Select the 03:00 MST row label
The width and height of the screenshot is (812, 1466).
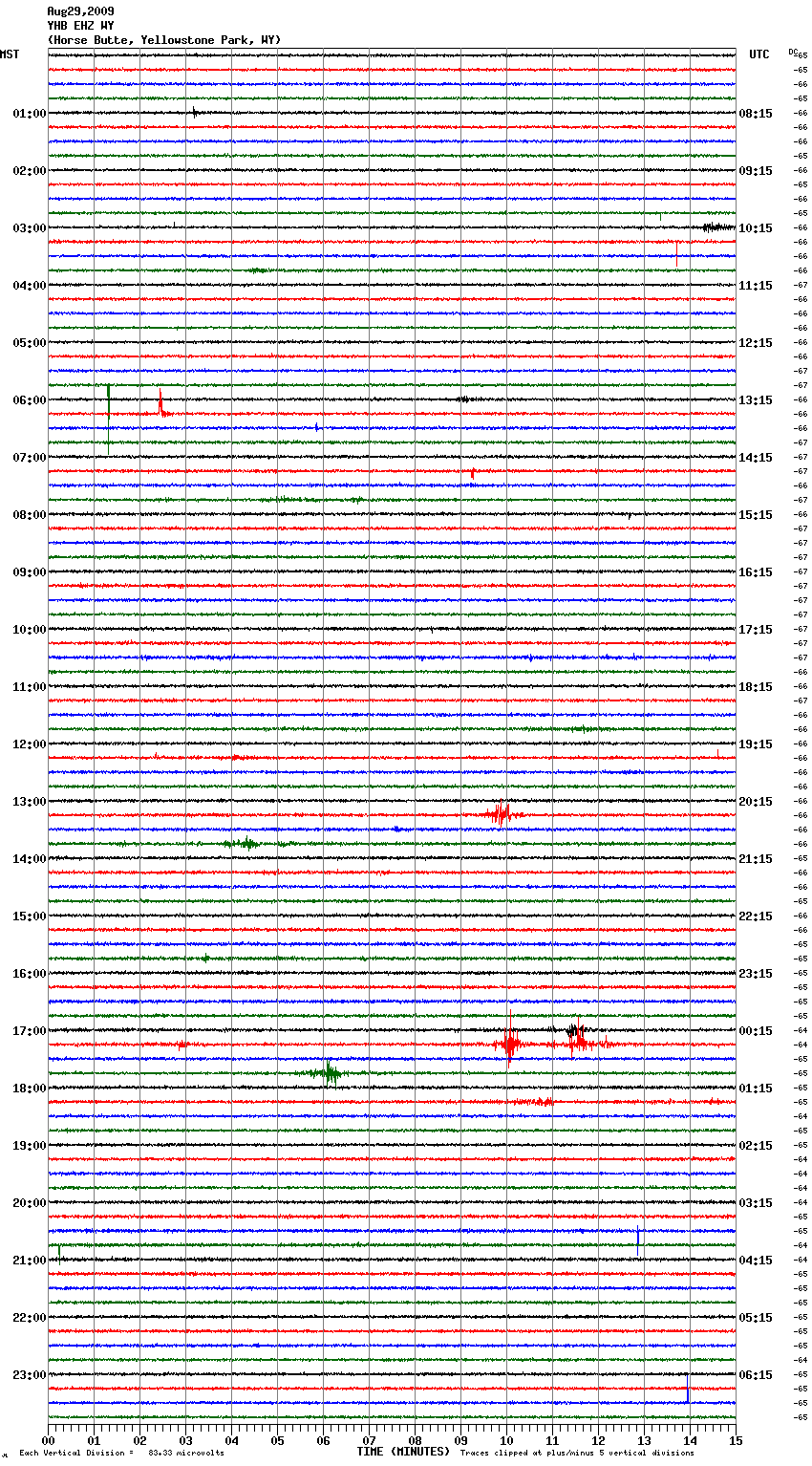[29, 228]
